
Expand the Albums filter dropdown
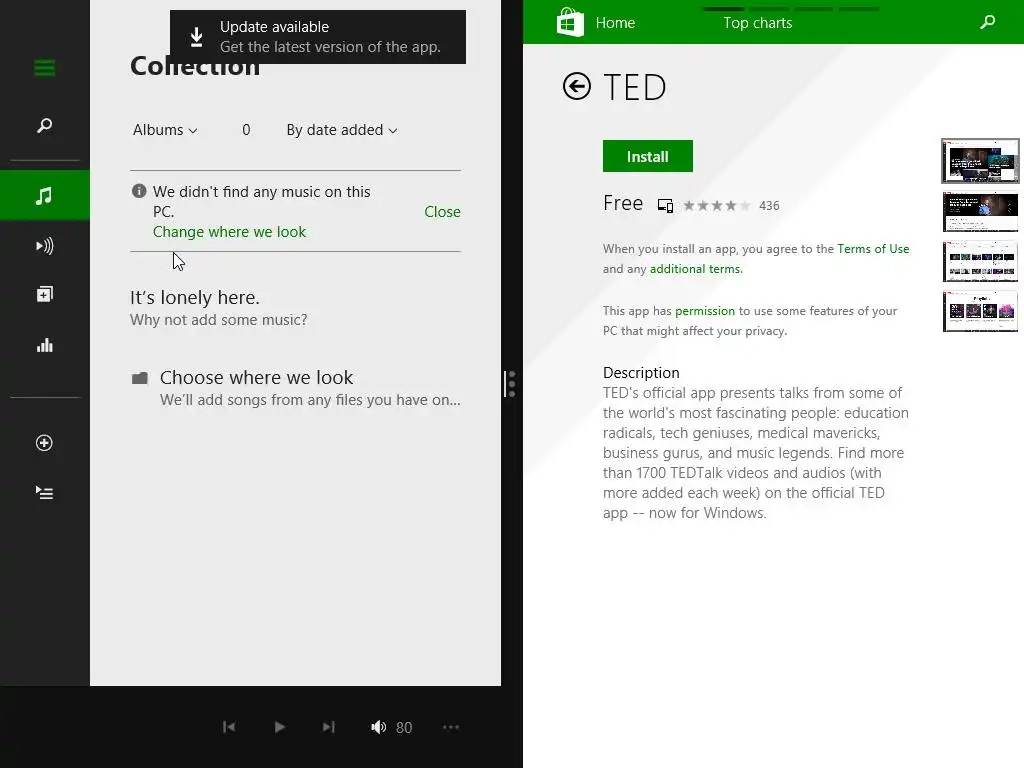[165, 130]
